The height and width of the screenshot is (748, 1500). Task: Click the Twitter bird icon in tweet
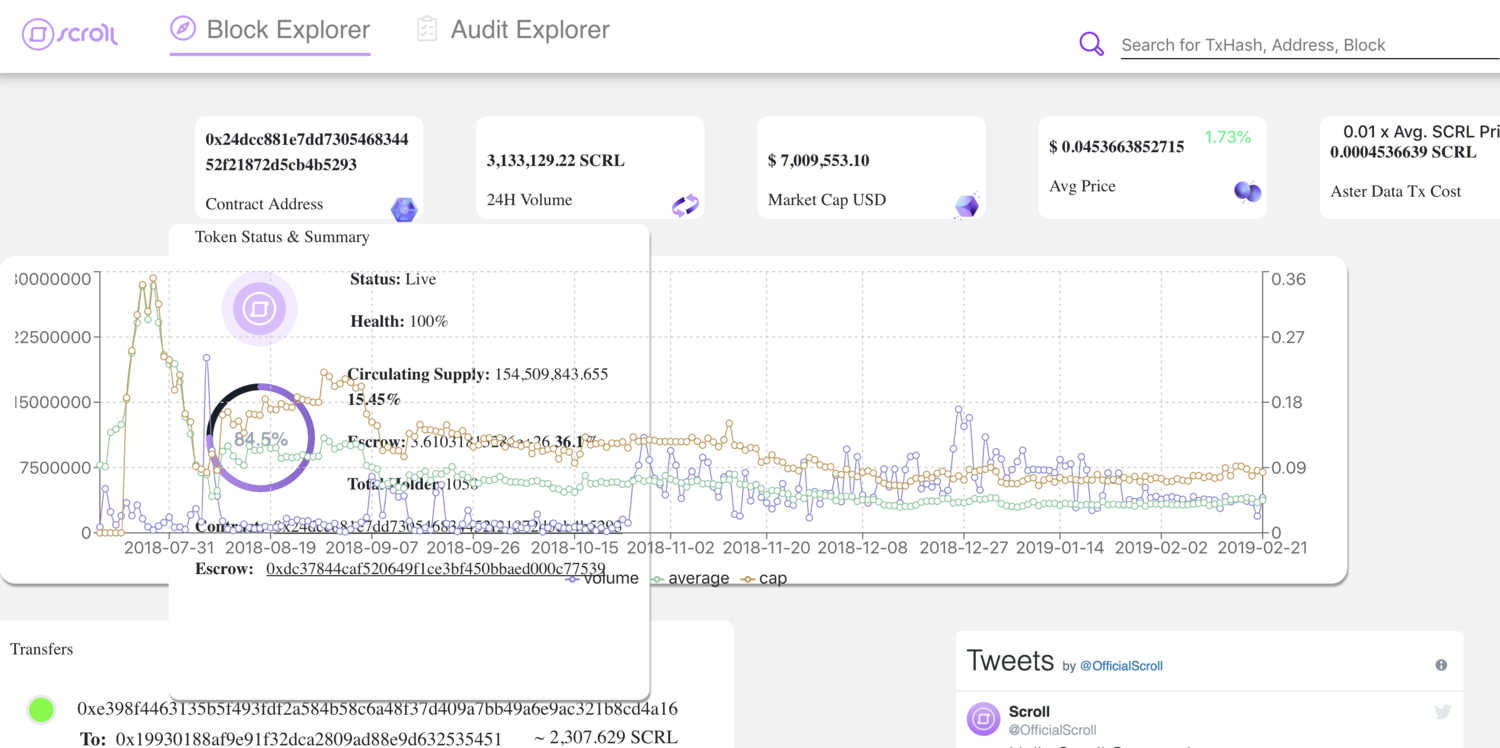[x=1443, y=712]
